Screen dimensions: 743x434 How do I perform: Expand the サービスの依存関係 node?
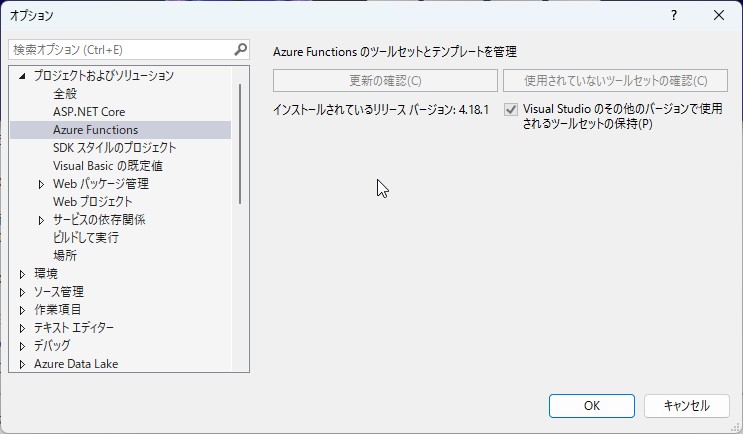41,220
